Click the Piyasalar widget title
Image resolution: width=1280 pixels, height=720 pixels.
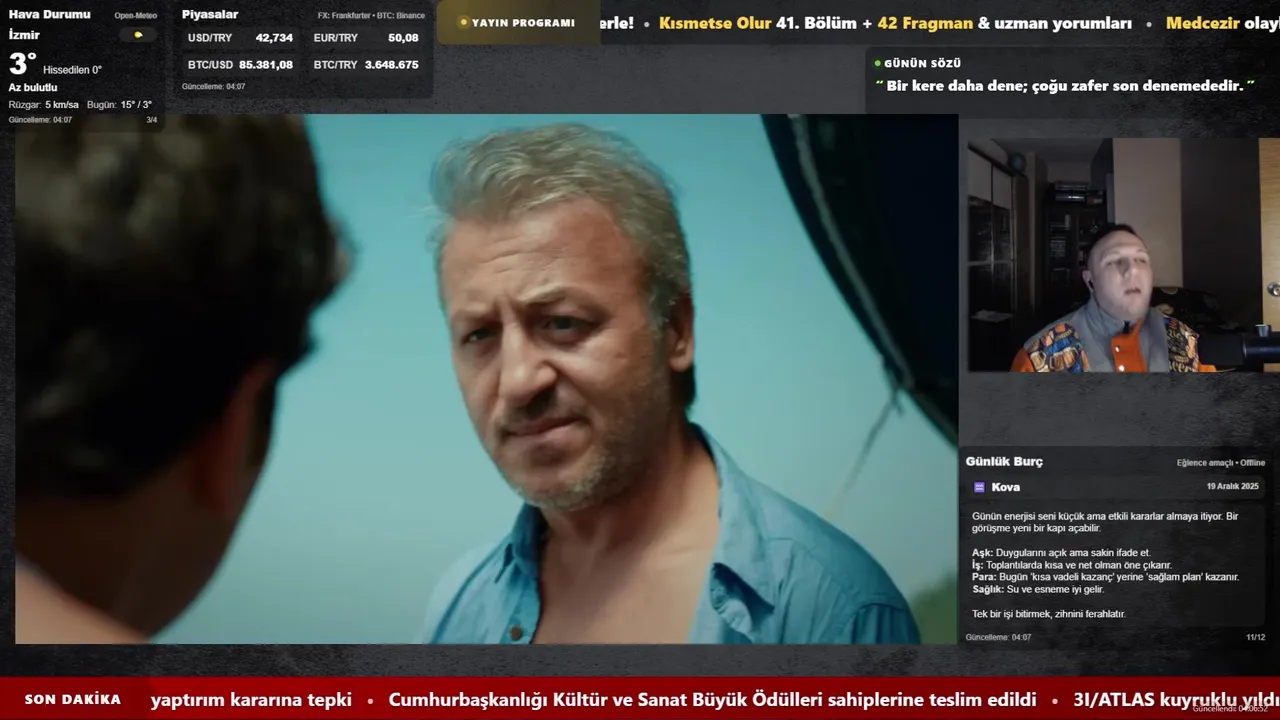pyautogui.click(x=210, y=14)
